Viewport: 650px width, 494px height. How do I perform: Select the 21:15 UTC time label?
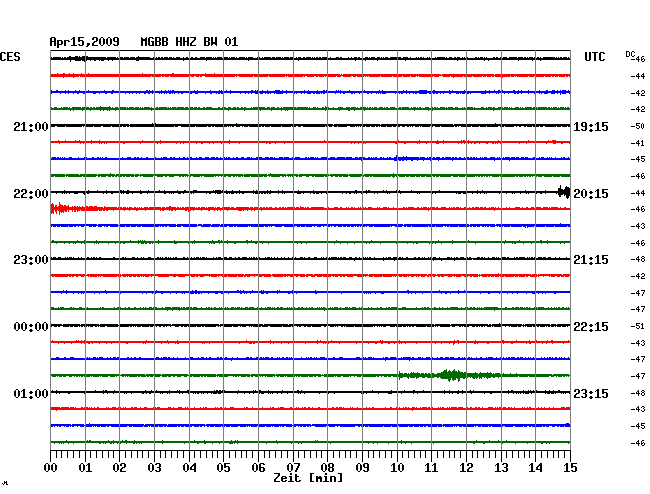click(591, 260)
